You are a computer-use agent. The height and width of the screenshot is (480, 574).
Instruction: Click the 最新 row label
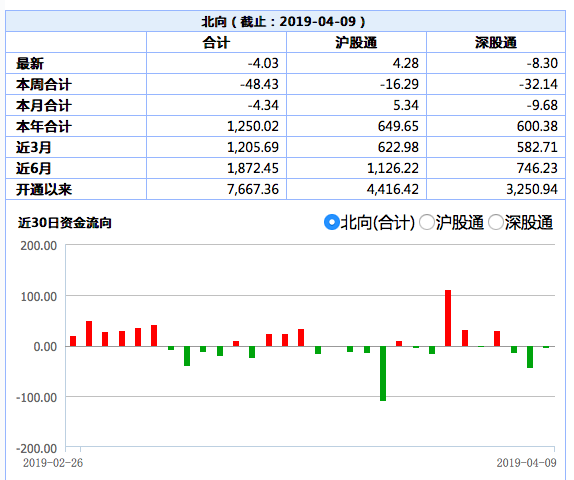tap(30, 63)
